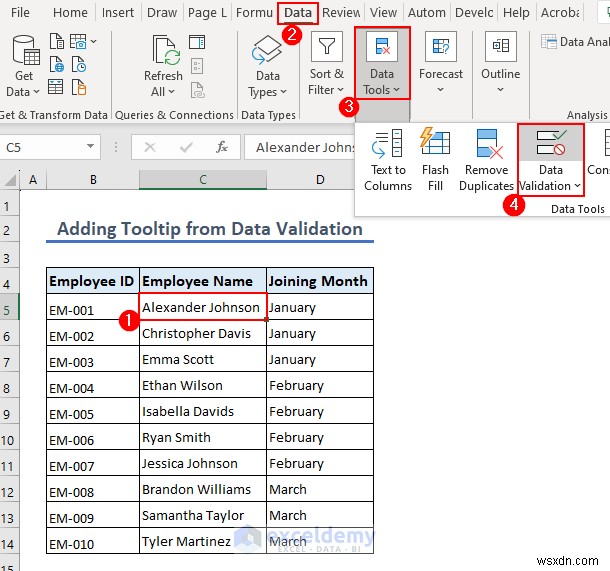Select the Joining Month header cell

(x=320, y=281)
